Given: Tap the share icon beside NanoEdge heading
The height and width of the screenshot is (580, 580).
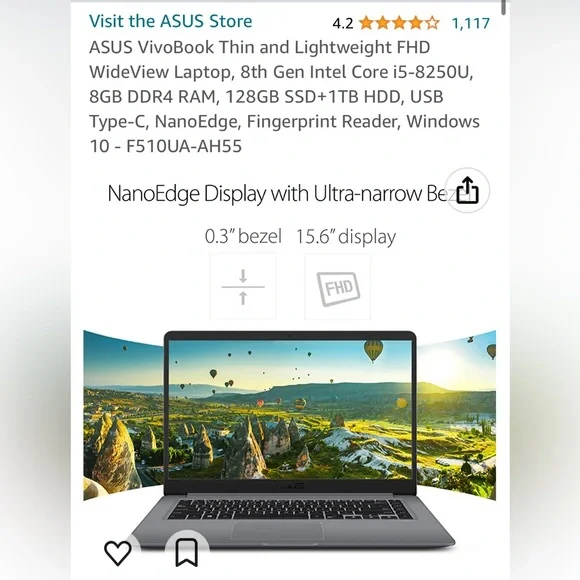Looking at the screenshot, I should (467, 190).
